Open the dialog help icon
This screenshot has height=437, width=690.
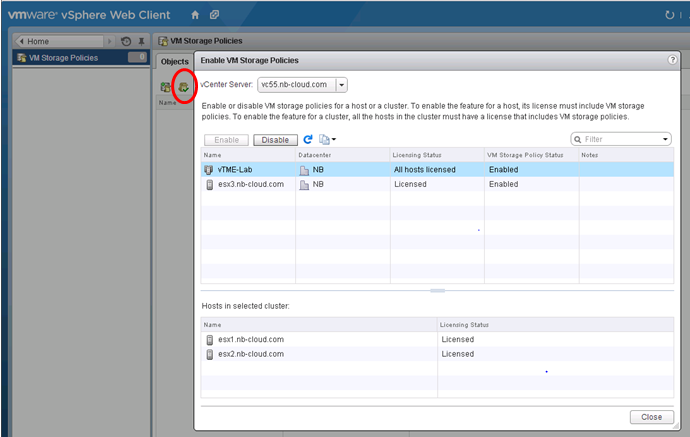point(672,60)
